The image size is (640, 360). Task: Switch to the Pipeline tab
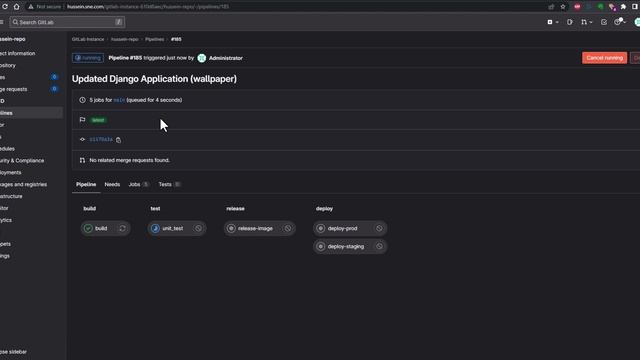[x=86, y=184]
